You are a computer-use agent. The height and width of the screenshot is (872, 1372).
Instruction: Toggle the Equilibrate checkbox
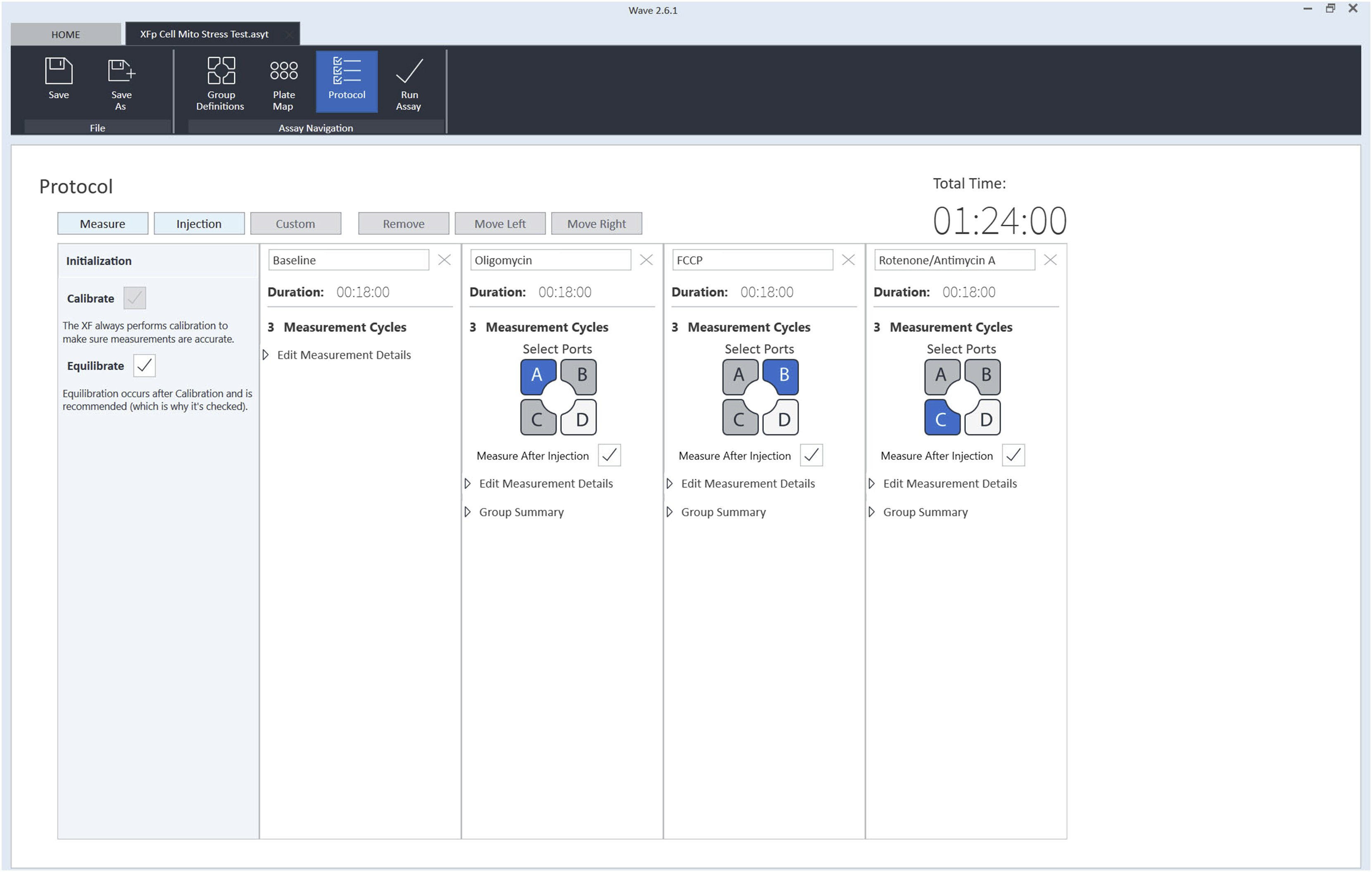click(x=144, y=366)
